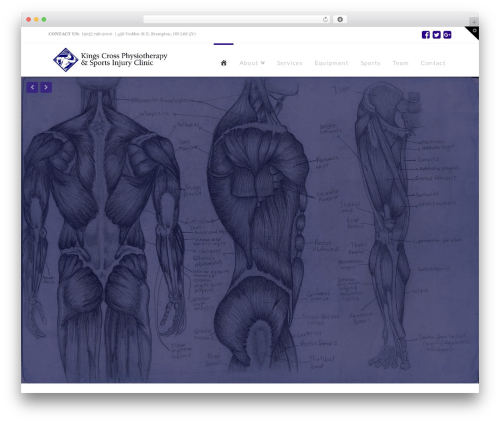Maximize the window with the green button
The image size is (500, 423).
click(44, 20)
